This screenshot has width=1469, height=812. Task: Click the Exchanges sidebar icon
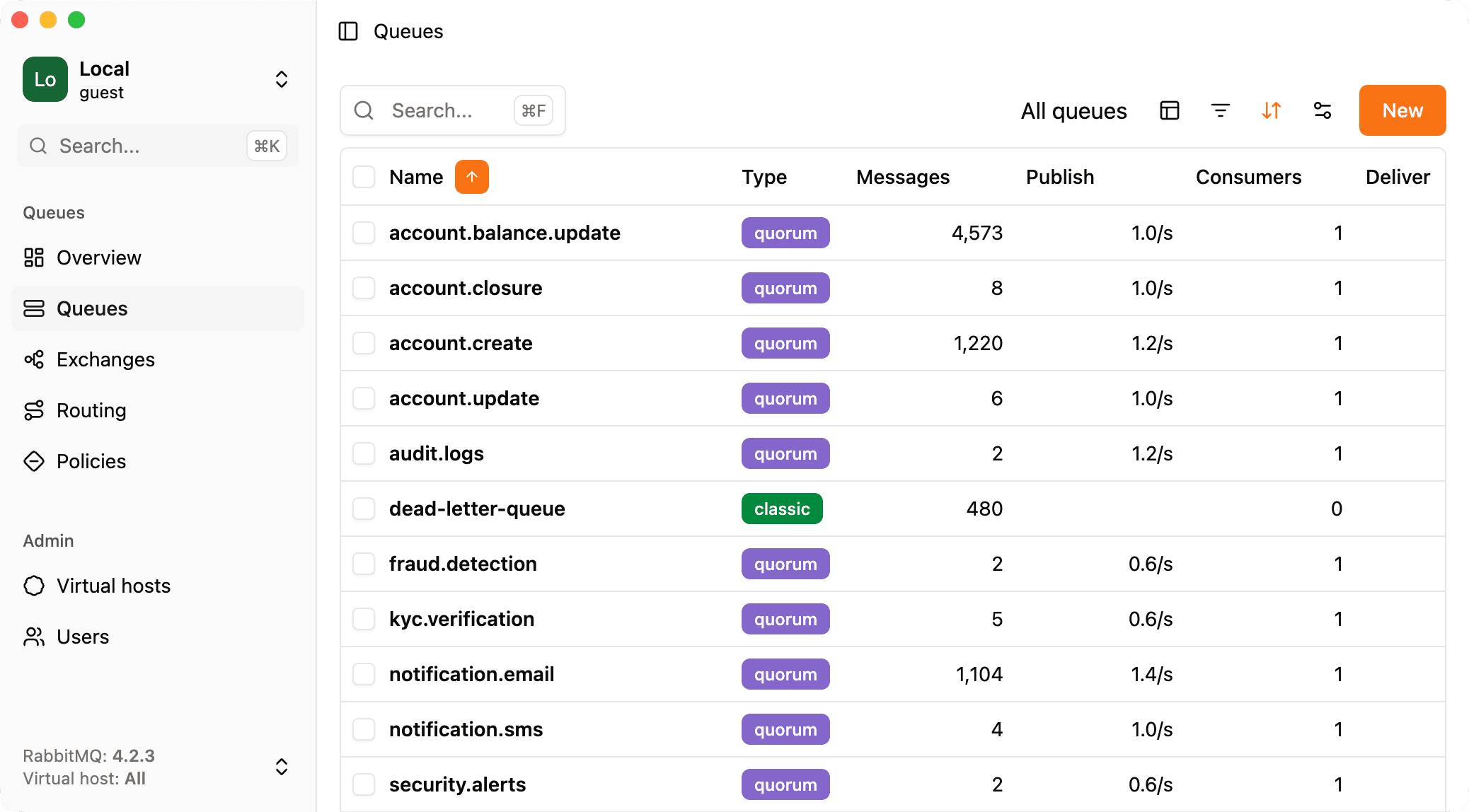[34, 359]
